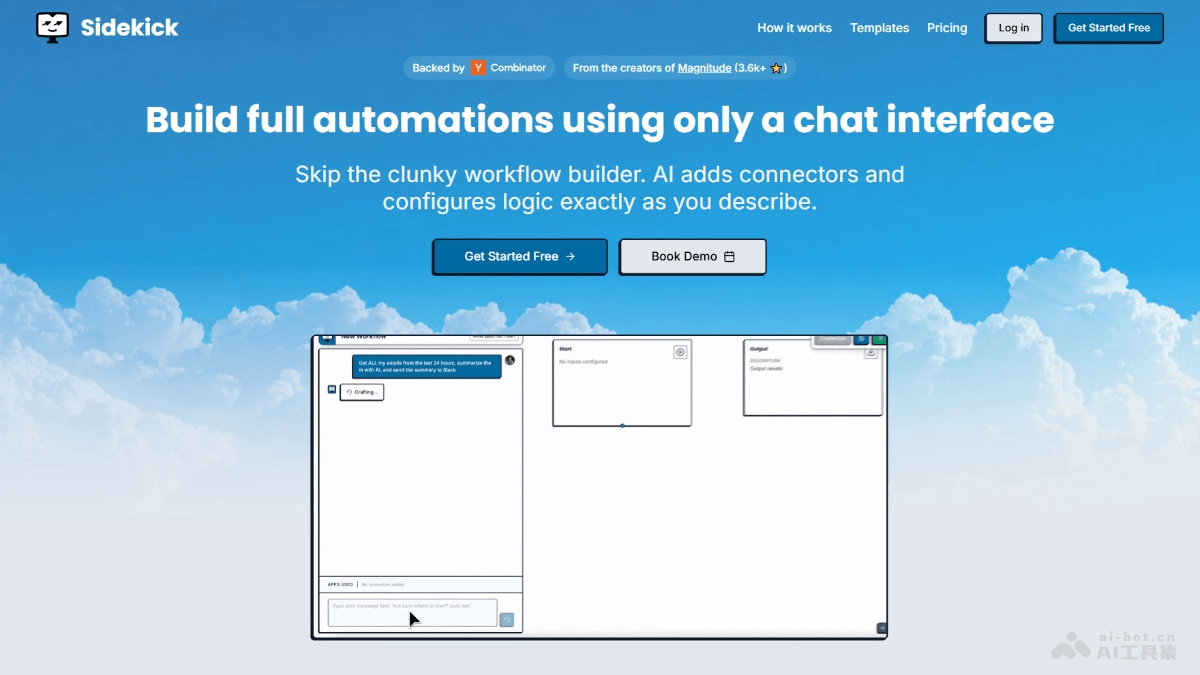Click the download icon in the Output node

[x=871, y=352]
